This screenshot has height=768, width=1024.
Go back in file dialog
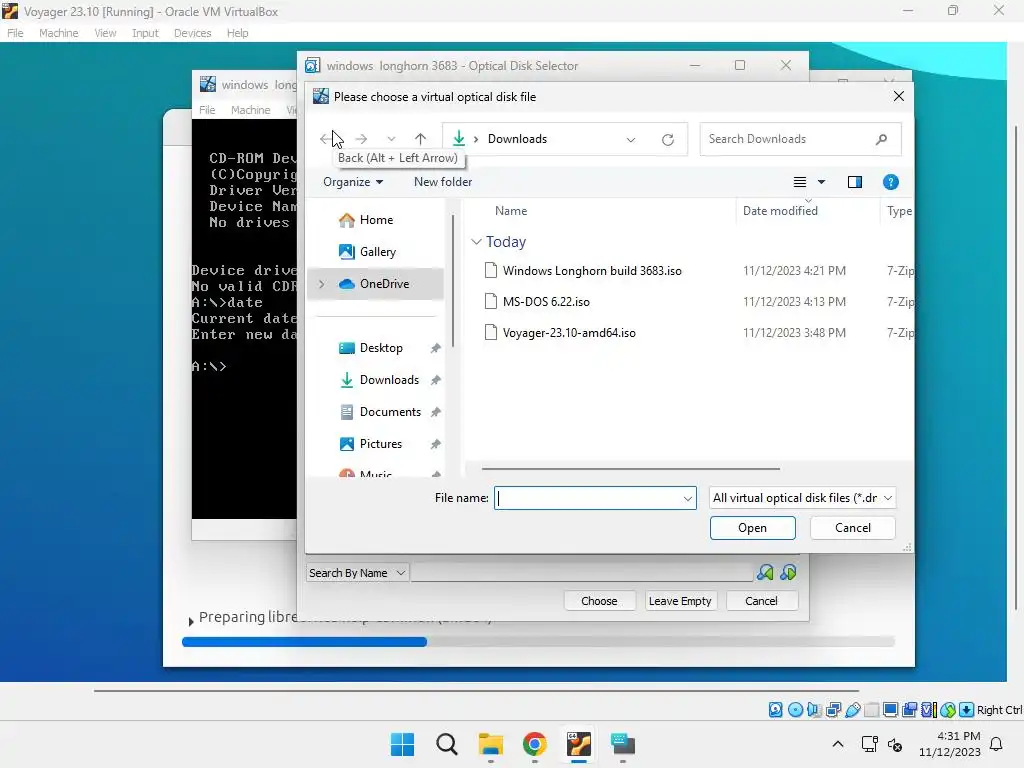[325, 139]
